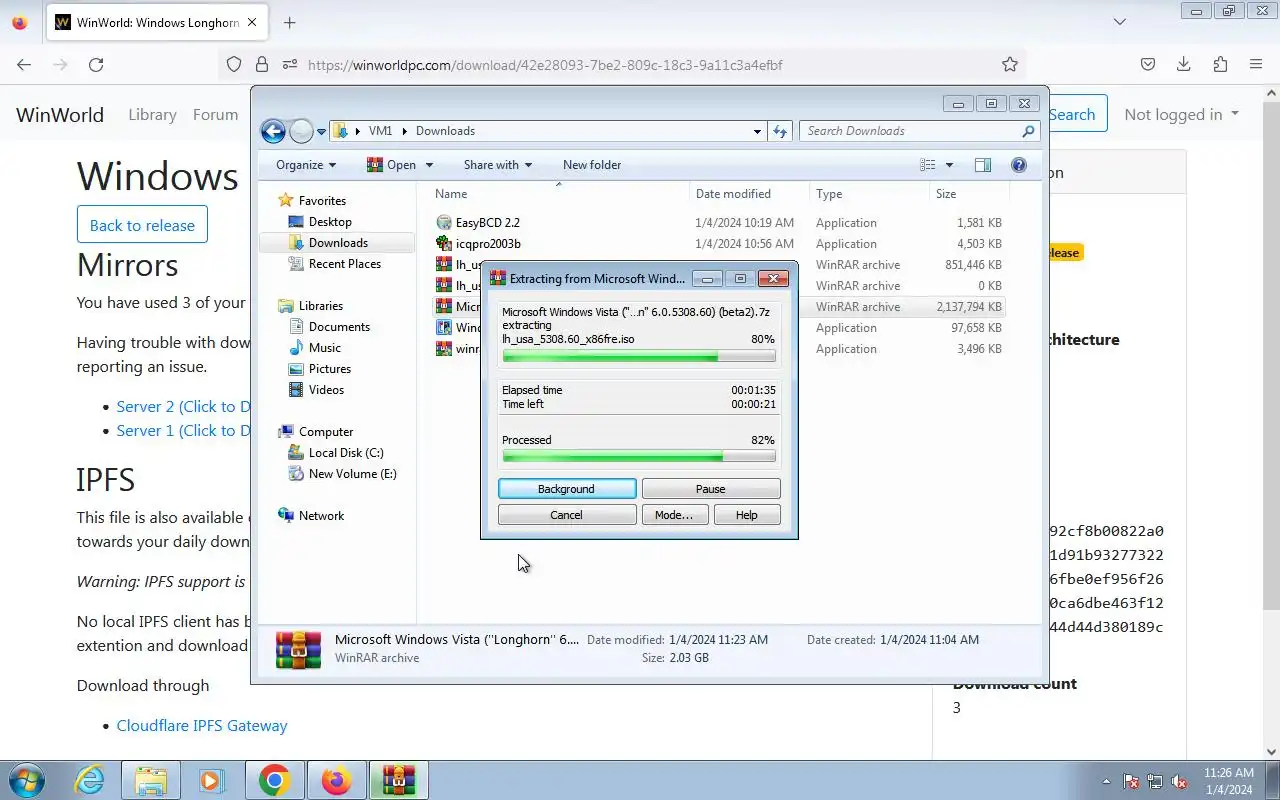1280x800 pixels.
Task: Reload the Firefox page
Action: 96,64
